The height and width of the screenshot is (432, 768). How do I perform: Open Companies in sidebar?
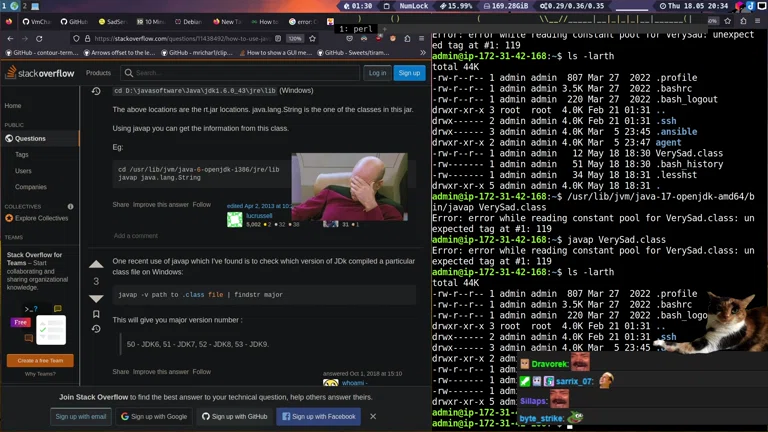coord(31,187)
